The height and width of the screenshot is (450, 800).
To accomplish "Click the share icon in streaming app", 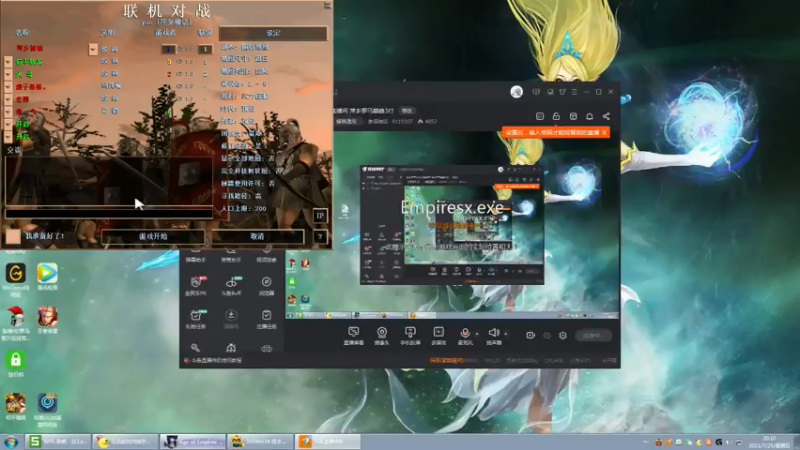I will point(606,116).
